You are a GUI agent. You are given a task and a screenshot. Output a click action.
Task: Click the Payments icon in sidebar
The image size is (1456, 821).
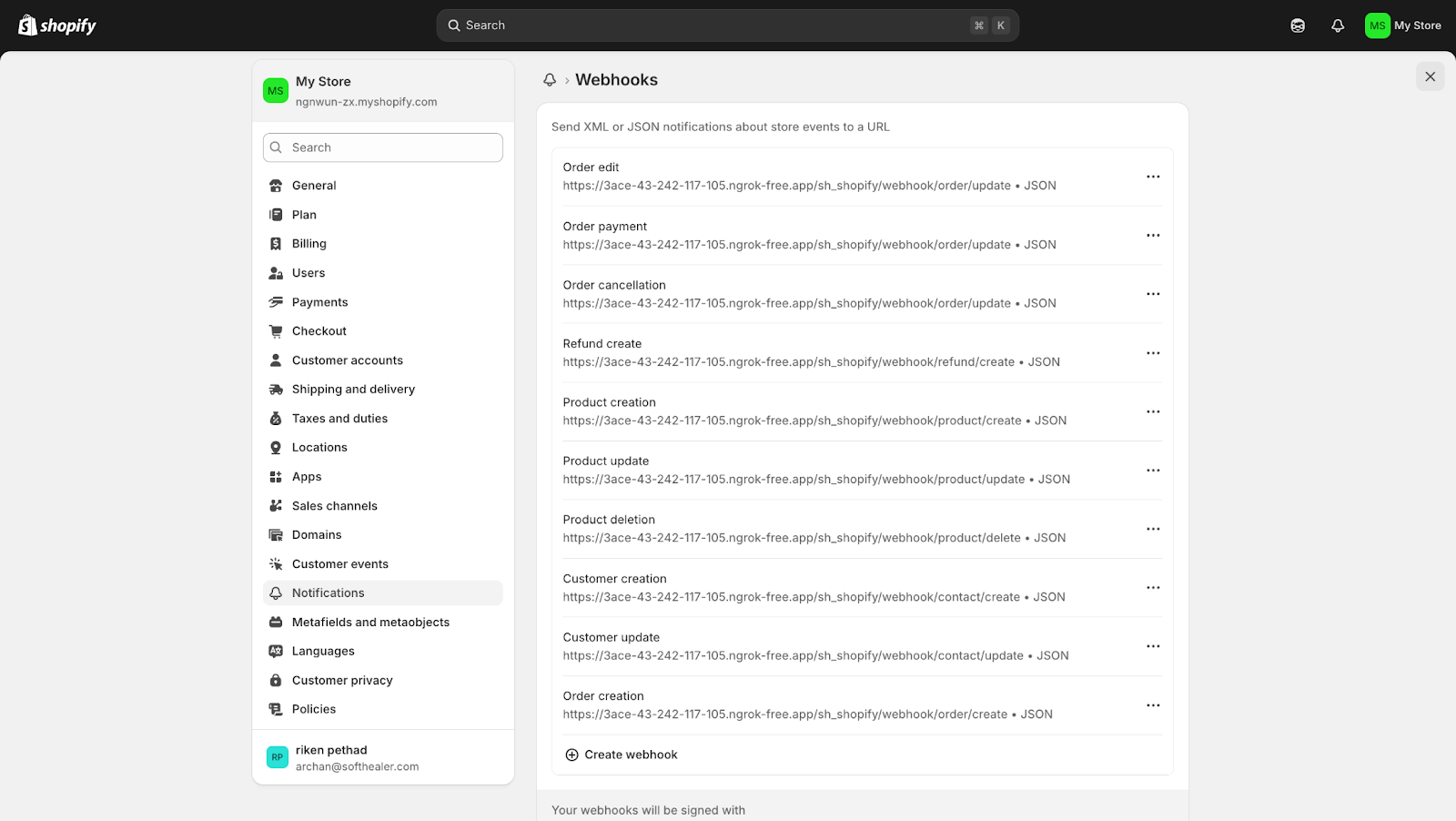[x=276, y=302]
